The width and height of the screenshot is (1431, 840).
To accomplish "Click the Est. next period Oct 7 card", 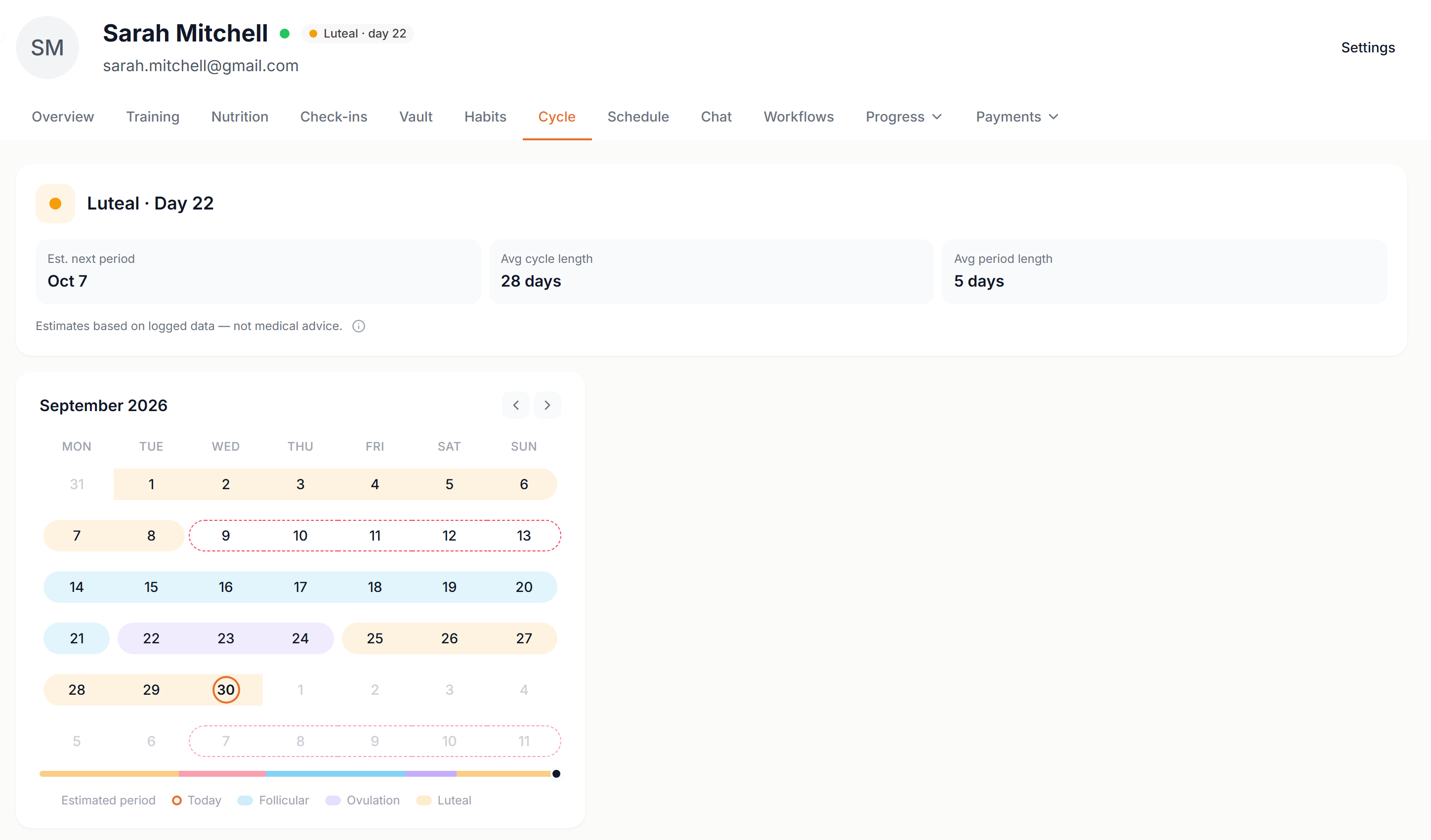I will pyautogui.click(x=258, y=271).
